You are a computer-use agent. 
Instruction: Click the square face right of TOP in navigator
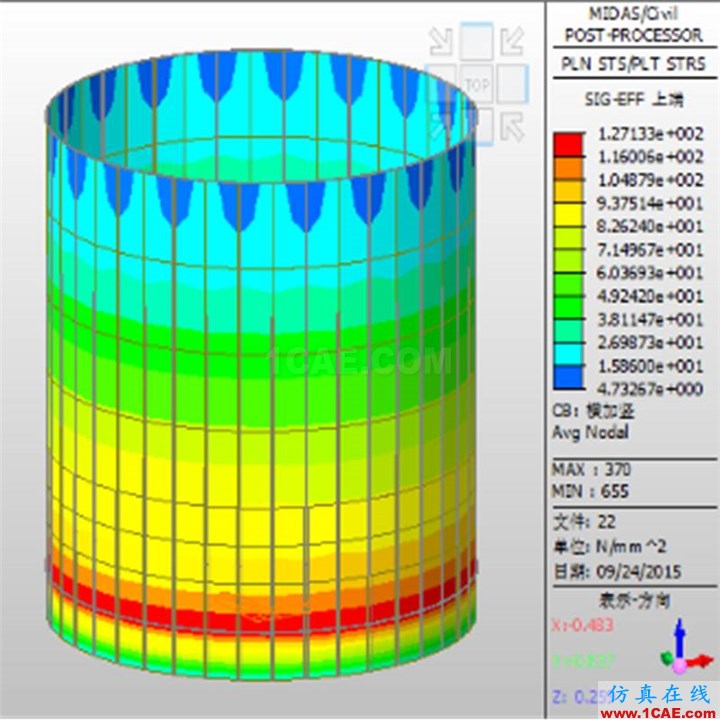(512, 84)
